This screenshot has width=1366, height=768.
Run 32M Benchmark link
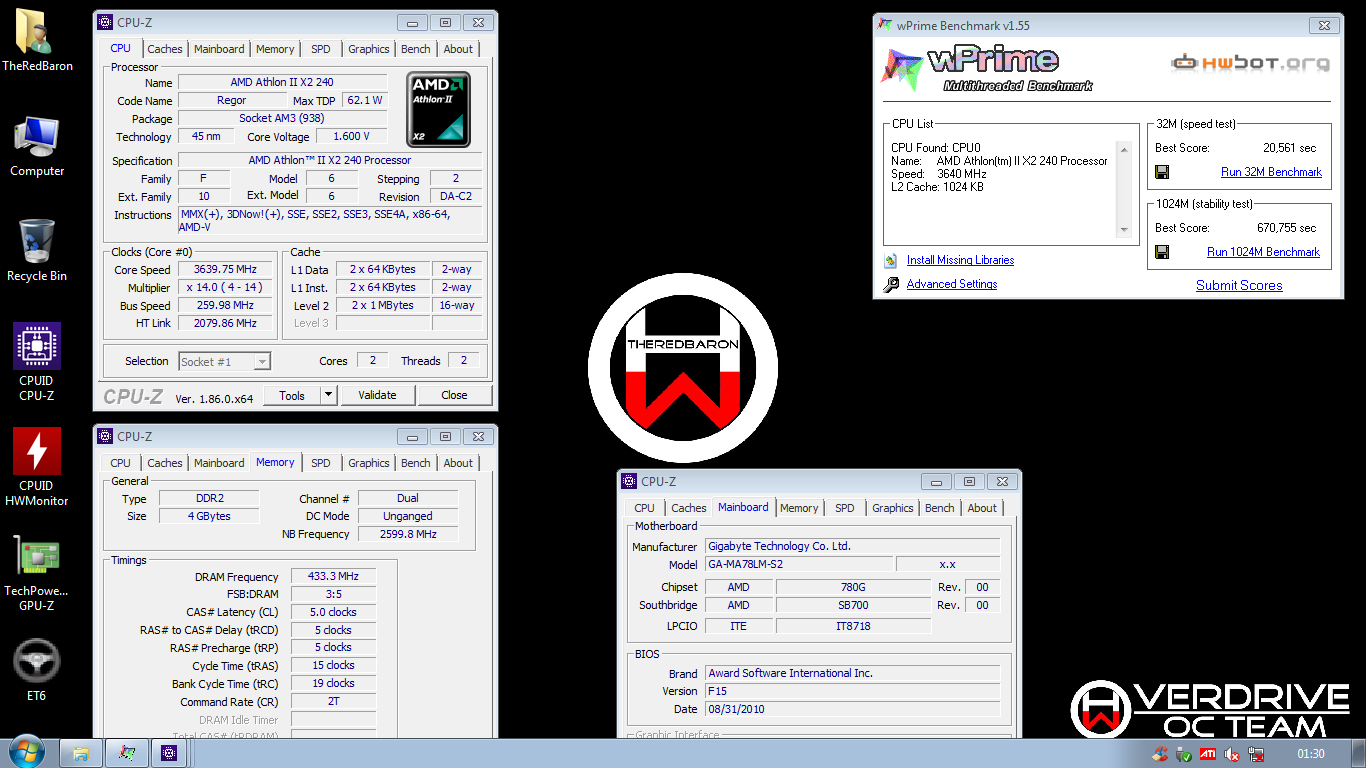pos(1271,172)
